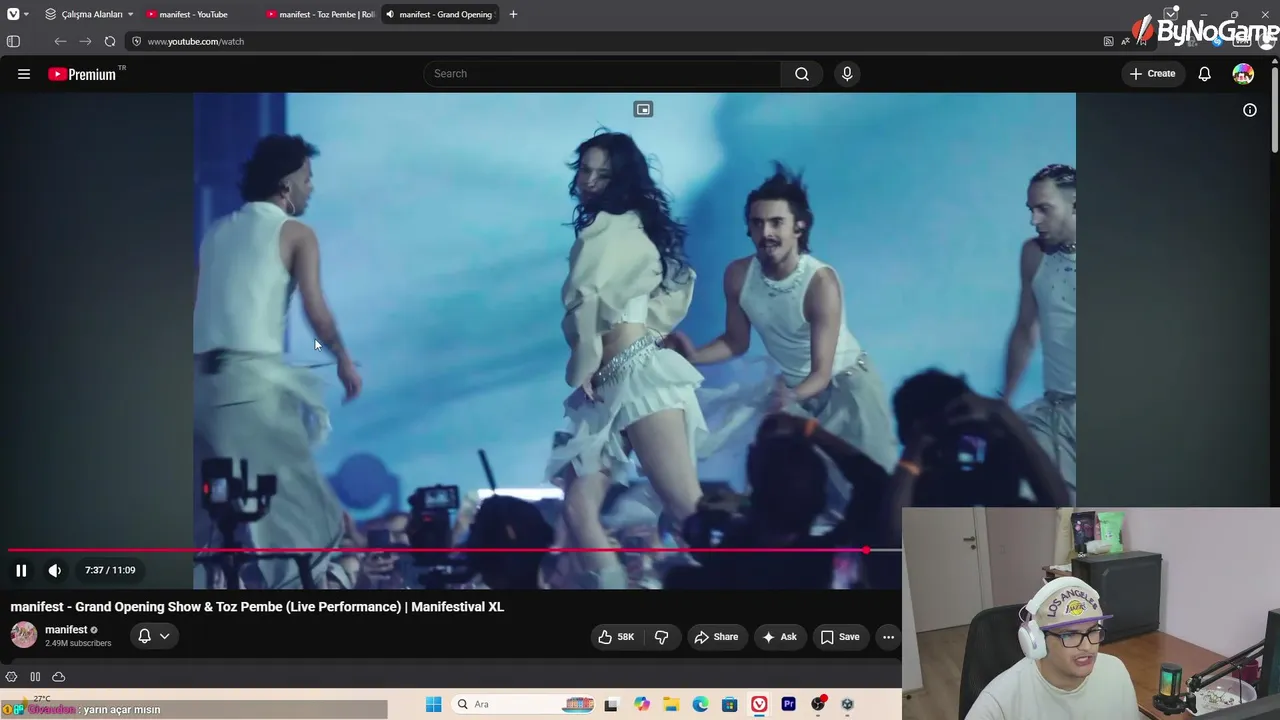The height and width of the screenshot is (720, 1280).
Task: Mute the video volume
Action: coord(55,570)
